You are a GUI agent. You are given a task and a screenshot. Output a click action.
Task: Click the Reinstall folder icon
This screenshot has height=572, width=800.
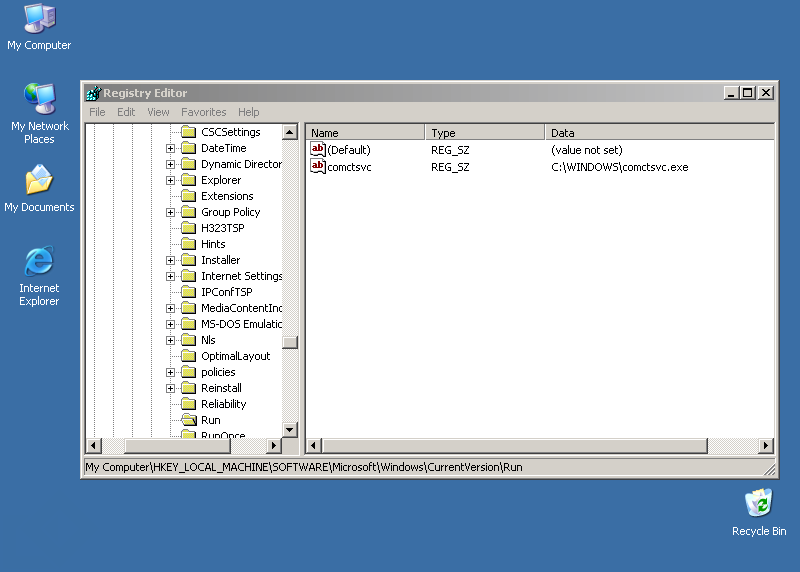coord(189,388)
